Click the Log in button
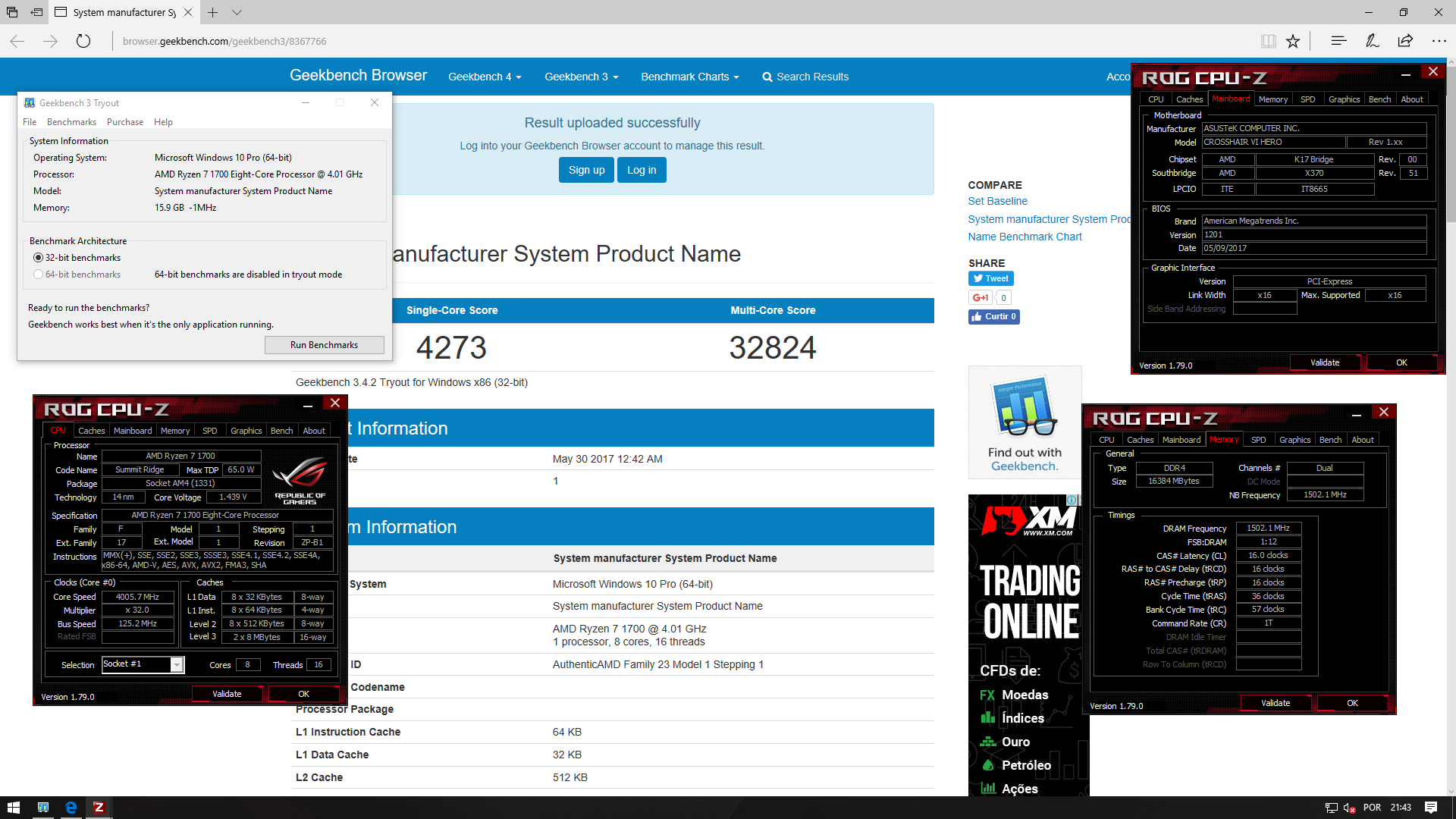This screenshot has height=819, width=1456. coord(642,170)
